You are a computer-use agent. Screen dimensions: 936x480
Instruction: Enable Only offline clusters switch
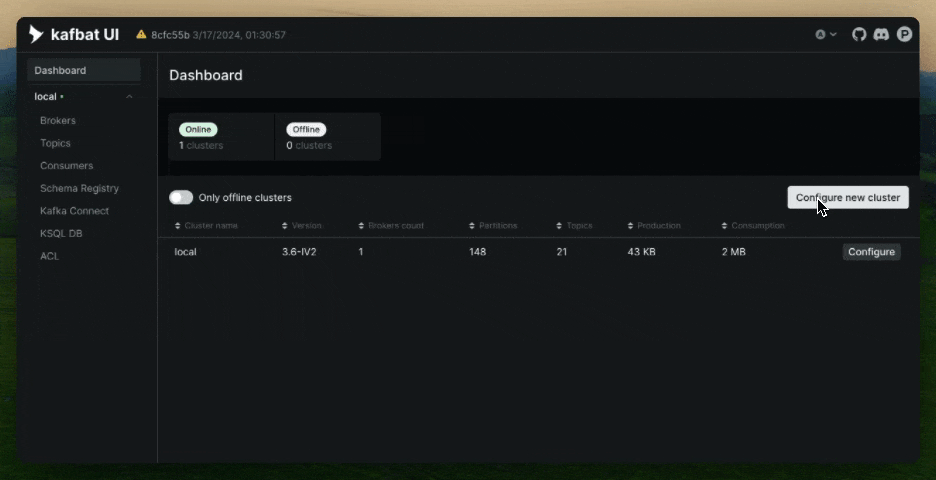click(x=181, y=198)
